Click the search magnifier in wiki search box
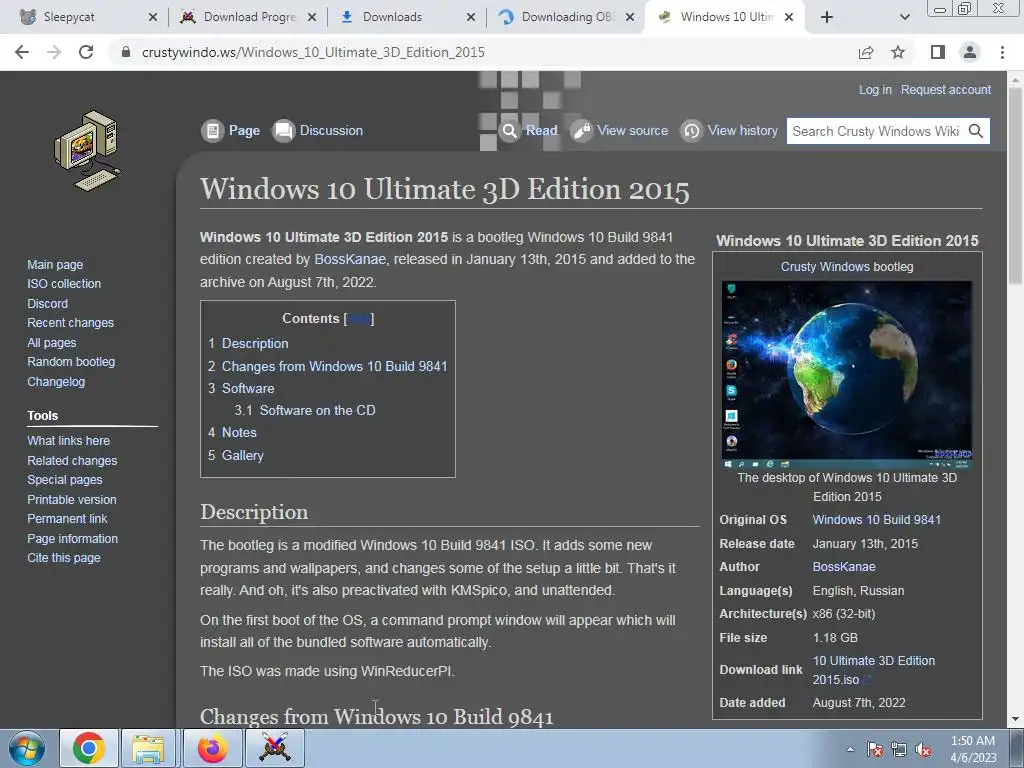The image size is (1024, 768). 976,131
